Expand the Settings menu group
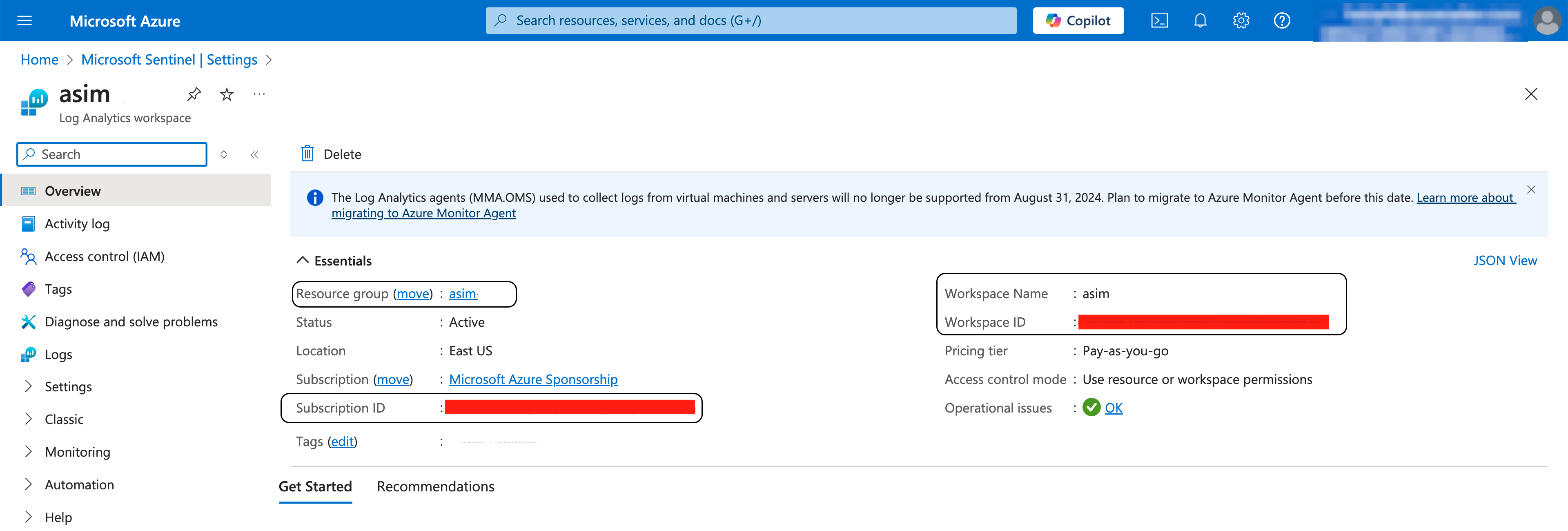 [x=29, y=387]
